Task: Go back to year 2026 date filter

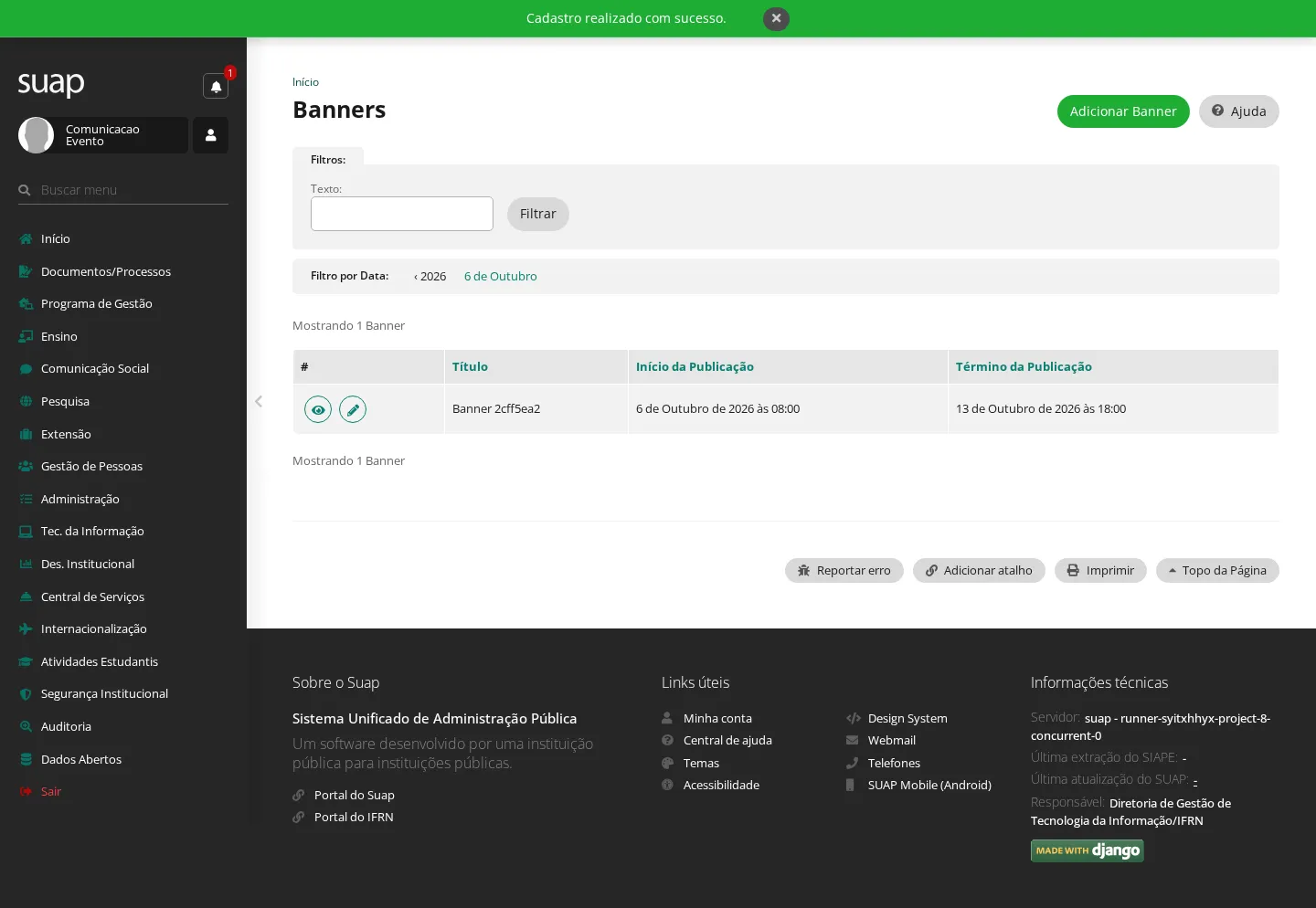Action: click(x=430, y=276)
